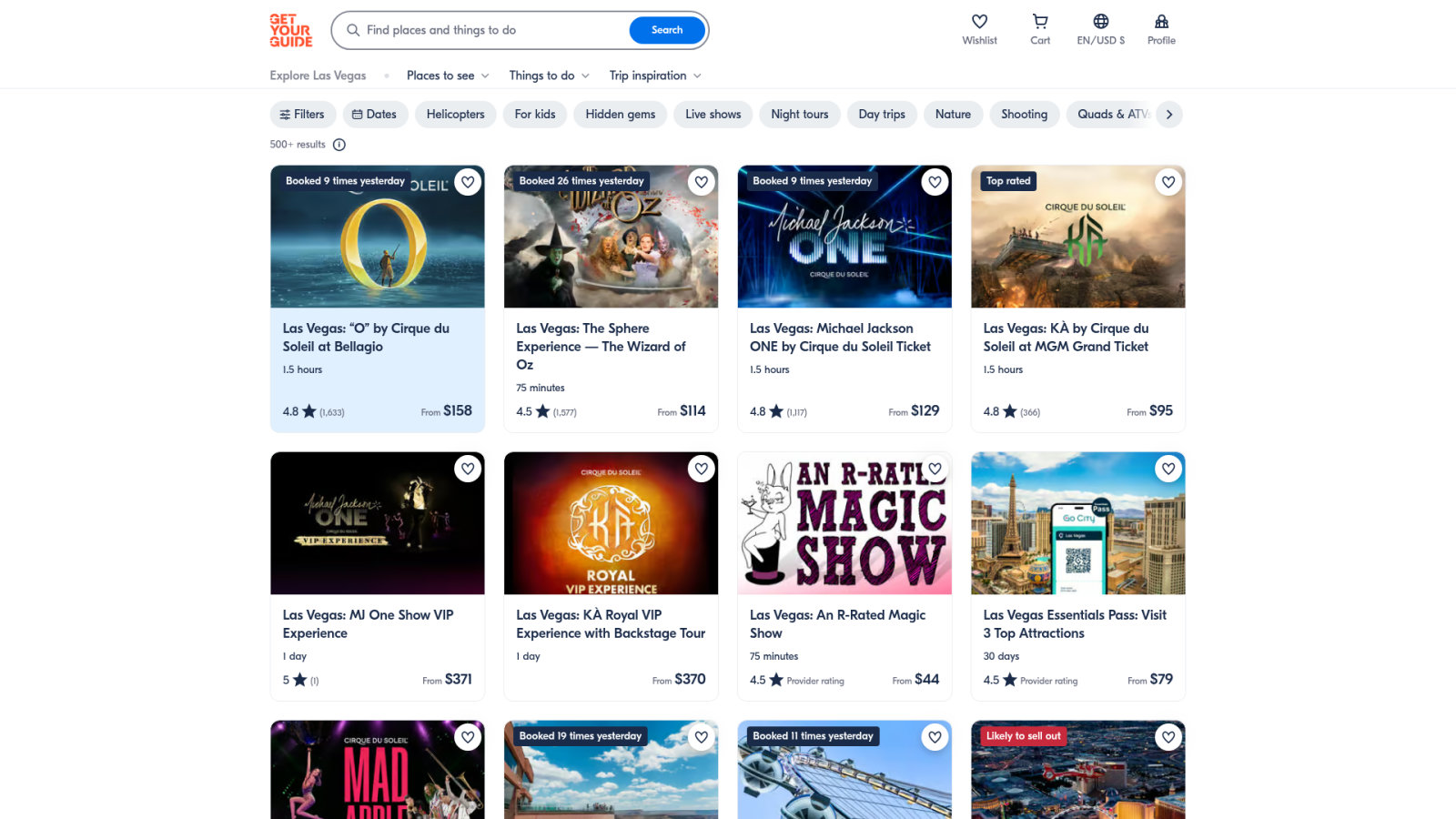The image size is (1456, 819).
Task: Open the Dates picker
Action: (x=375, y=115)
